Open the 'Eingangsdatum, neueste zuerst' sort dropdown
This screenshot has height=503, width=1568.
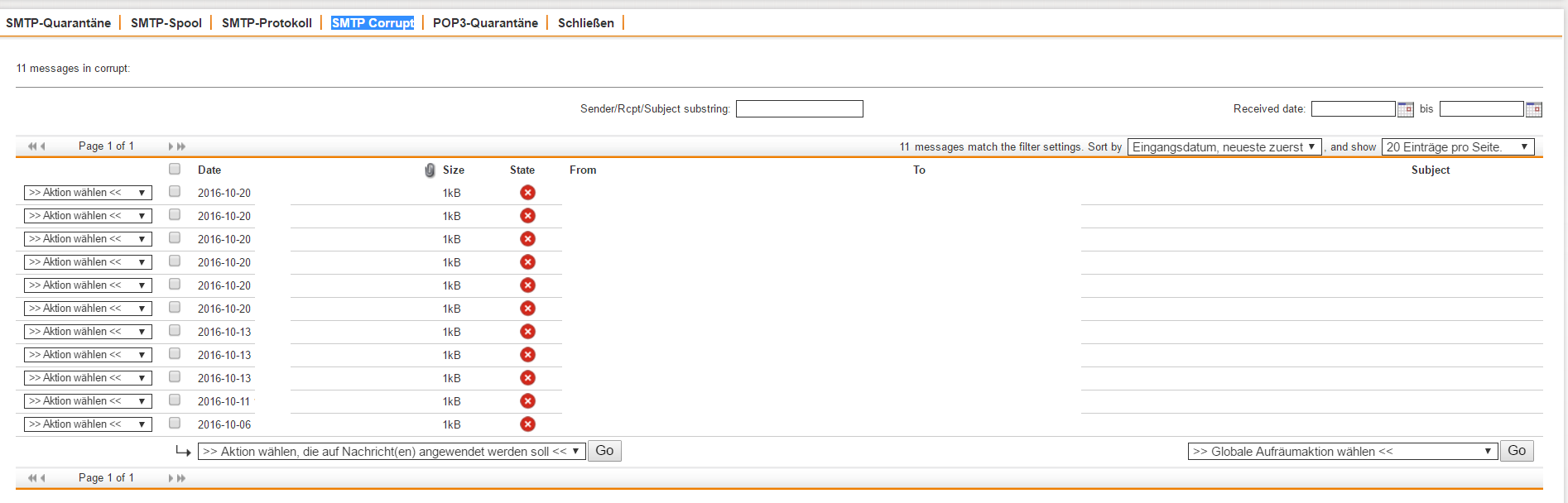pos(1224,147)
